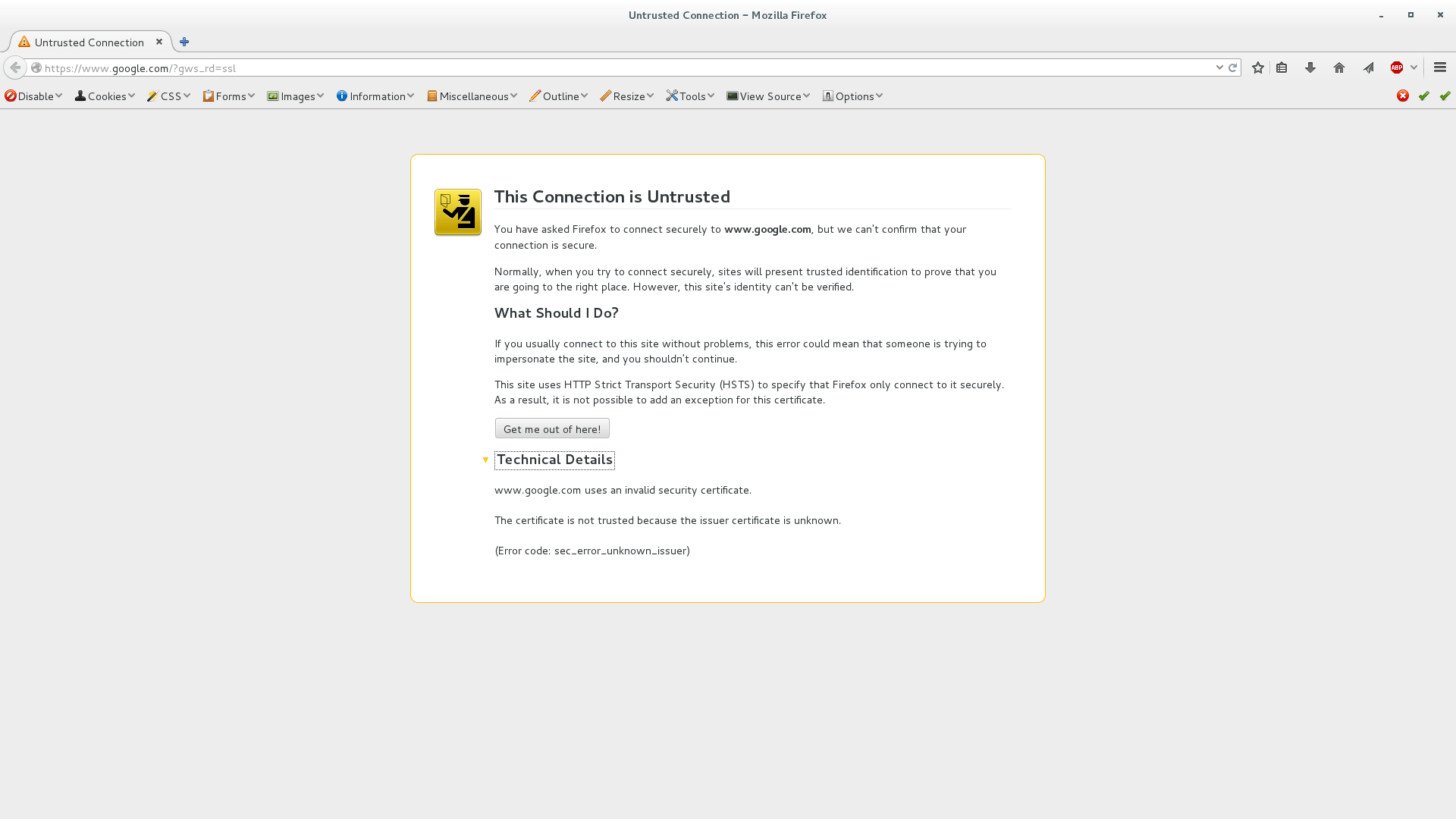1456x819 pixels.
Task: Click the bookmark star icon
Action: [1258, 68]
